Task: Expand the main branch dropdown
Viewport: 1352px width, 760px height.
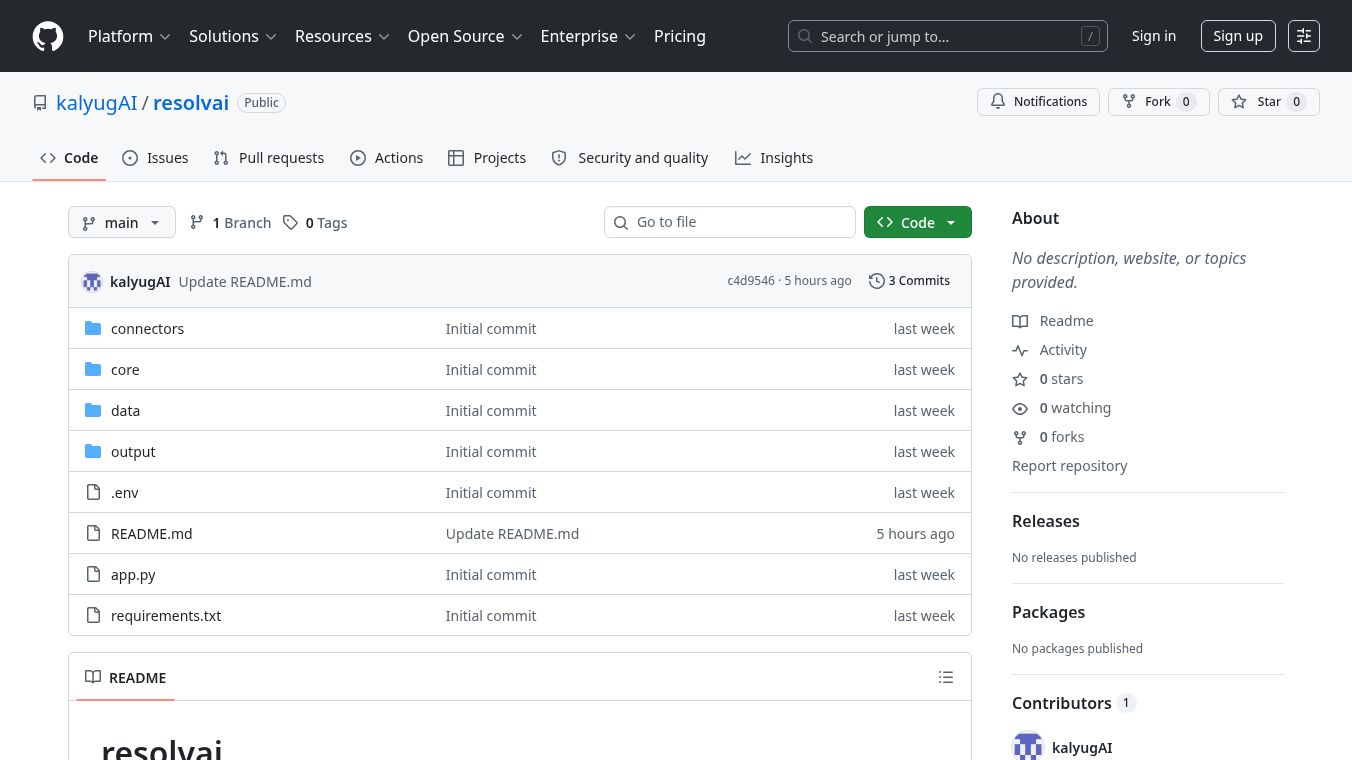Action: (122, 222)
